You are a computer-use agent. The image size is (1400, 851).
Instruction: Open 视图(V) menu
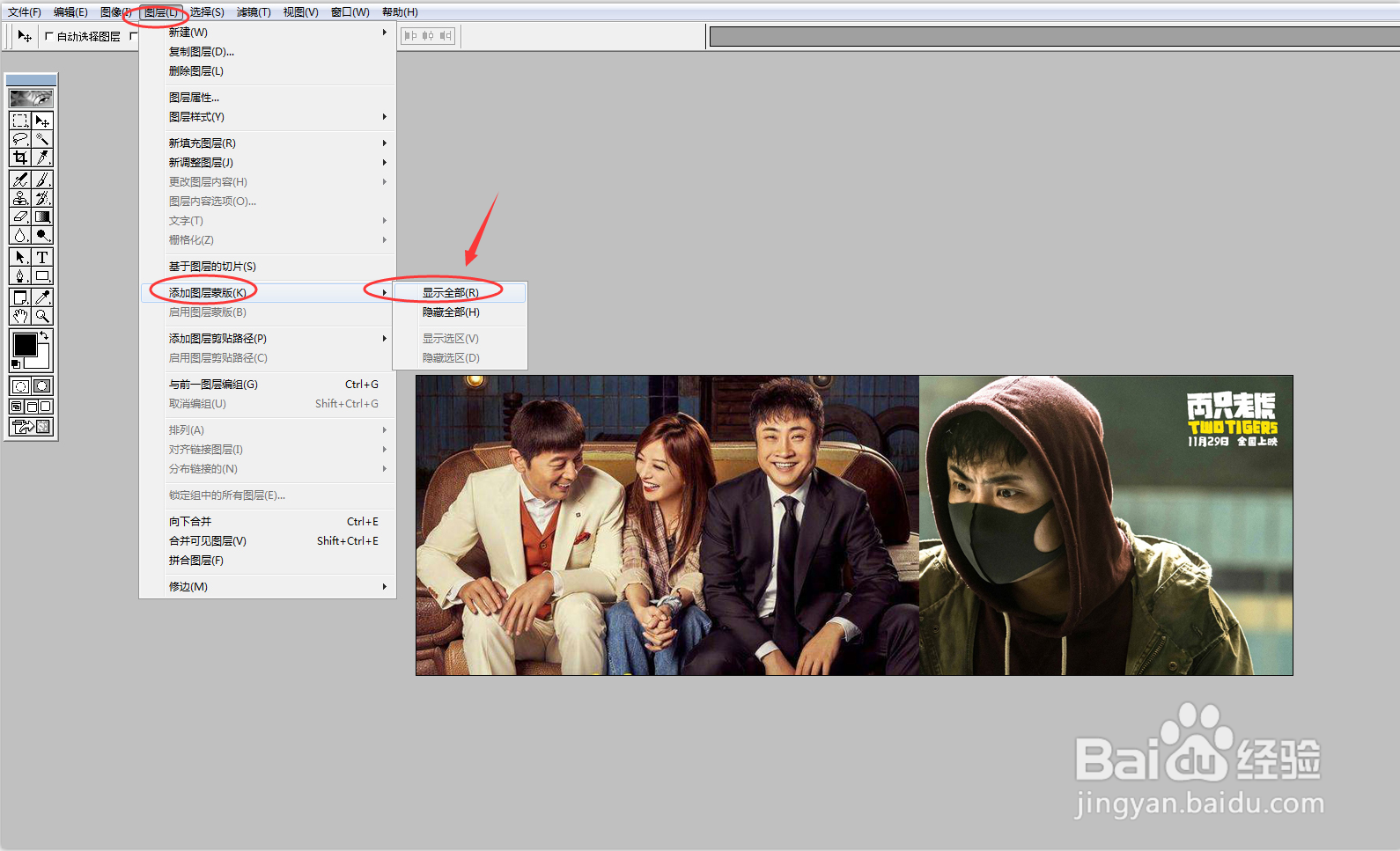(x=300, y=12)
